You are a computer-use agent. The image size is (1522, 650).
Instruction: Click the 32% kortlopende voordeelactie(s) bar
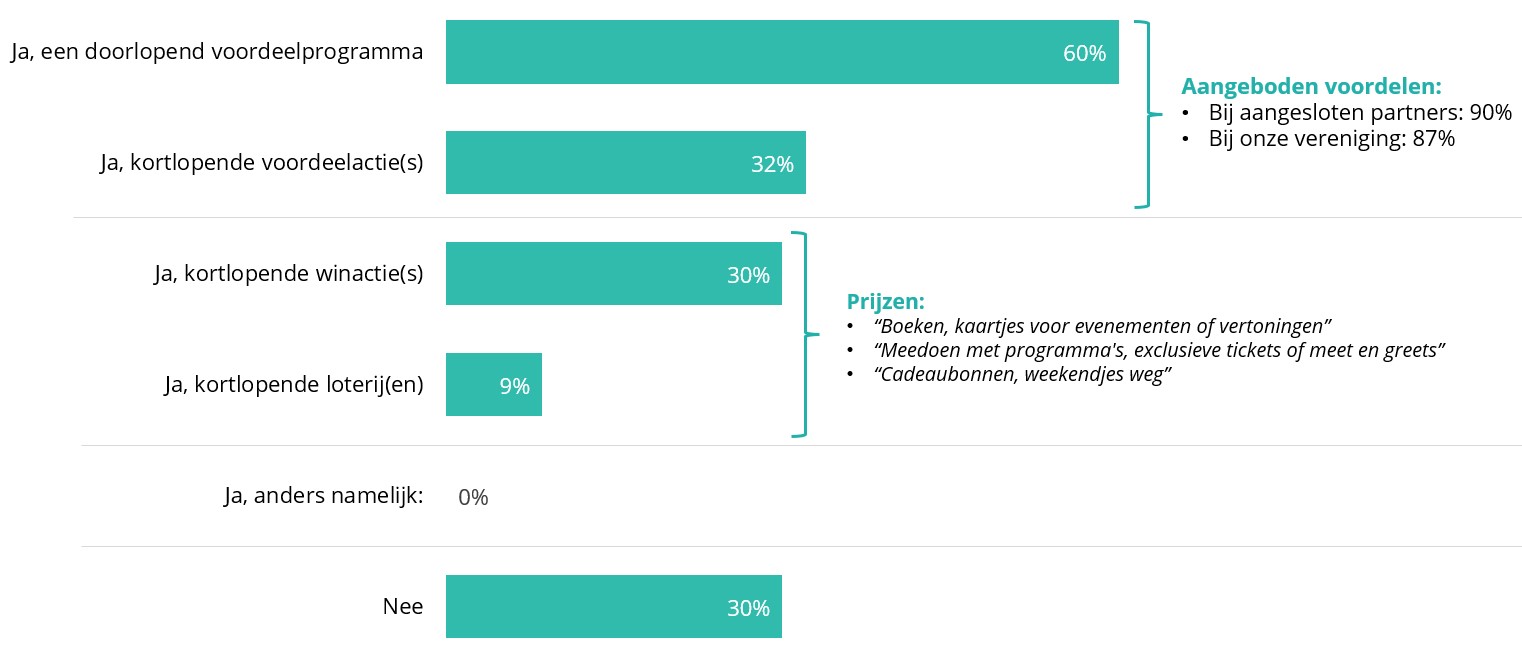point(625,162)
